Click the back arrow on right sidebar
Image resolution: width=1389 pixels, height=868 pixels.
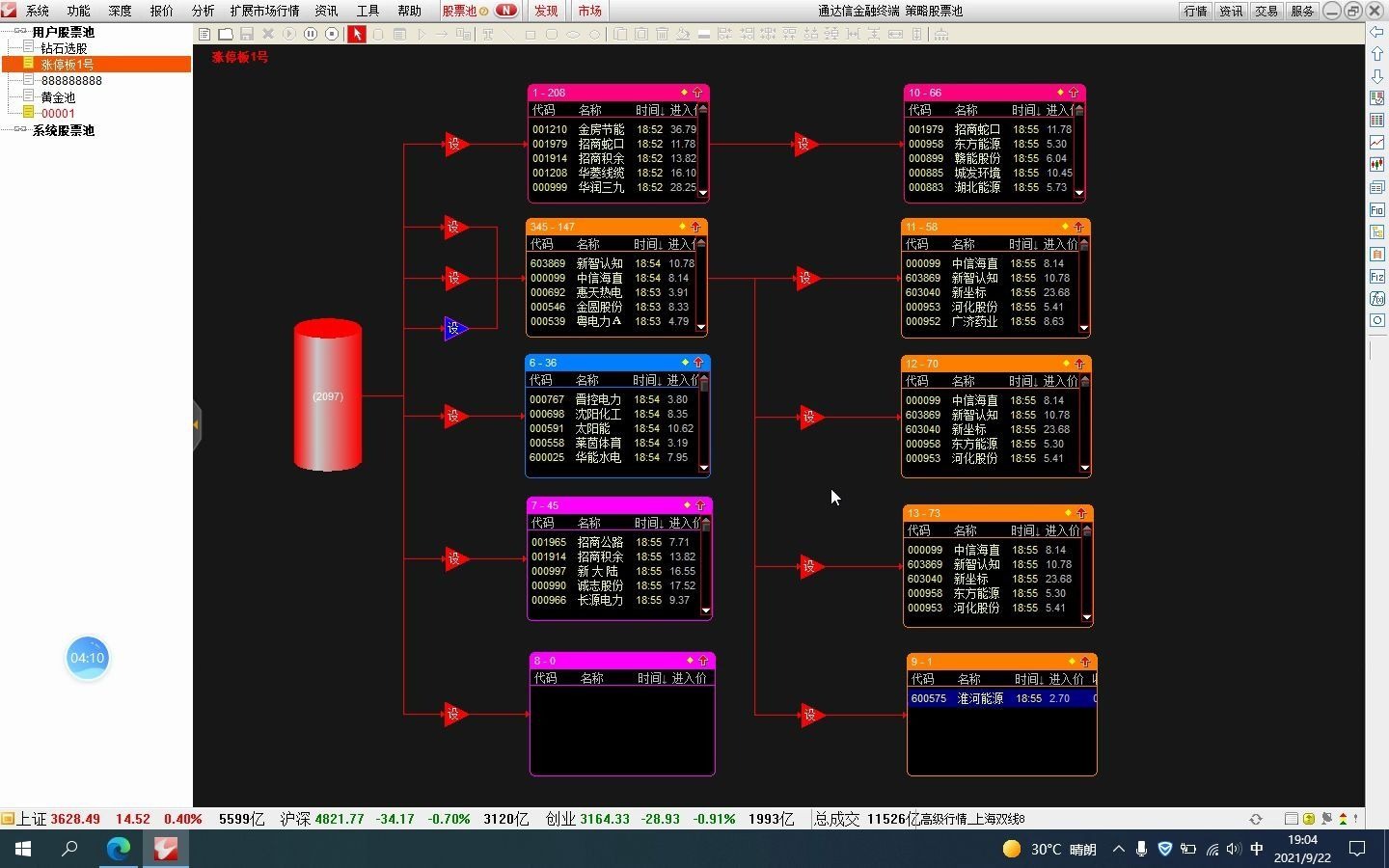(1377, 32)
